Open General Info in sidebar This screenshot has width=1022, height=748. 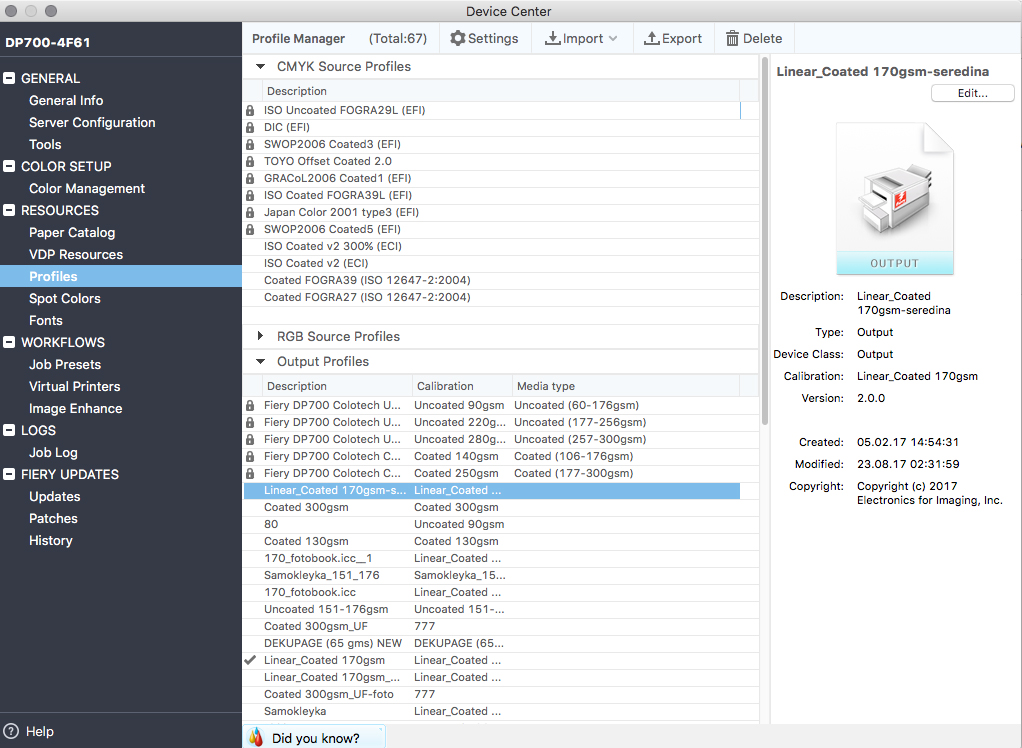point(66,100)
